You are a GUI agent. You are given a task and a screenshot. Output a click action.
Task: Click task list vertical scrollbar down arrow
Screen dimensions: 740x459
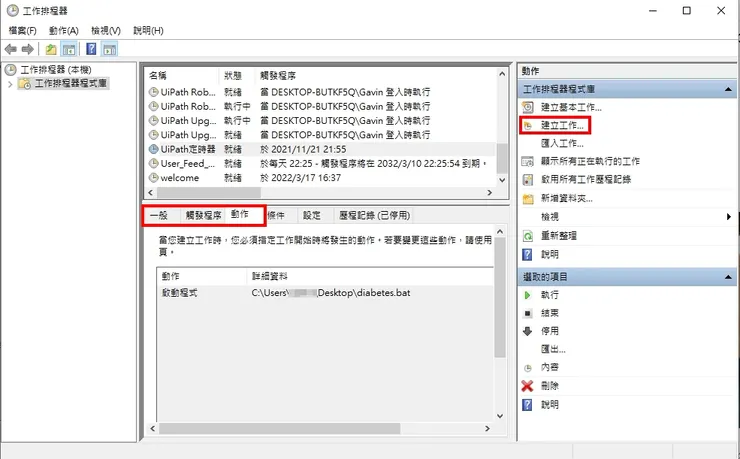click(502, 180)
